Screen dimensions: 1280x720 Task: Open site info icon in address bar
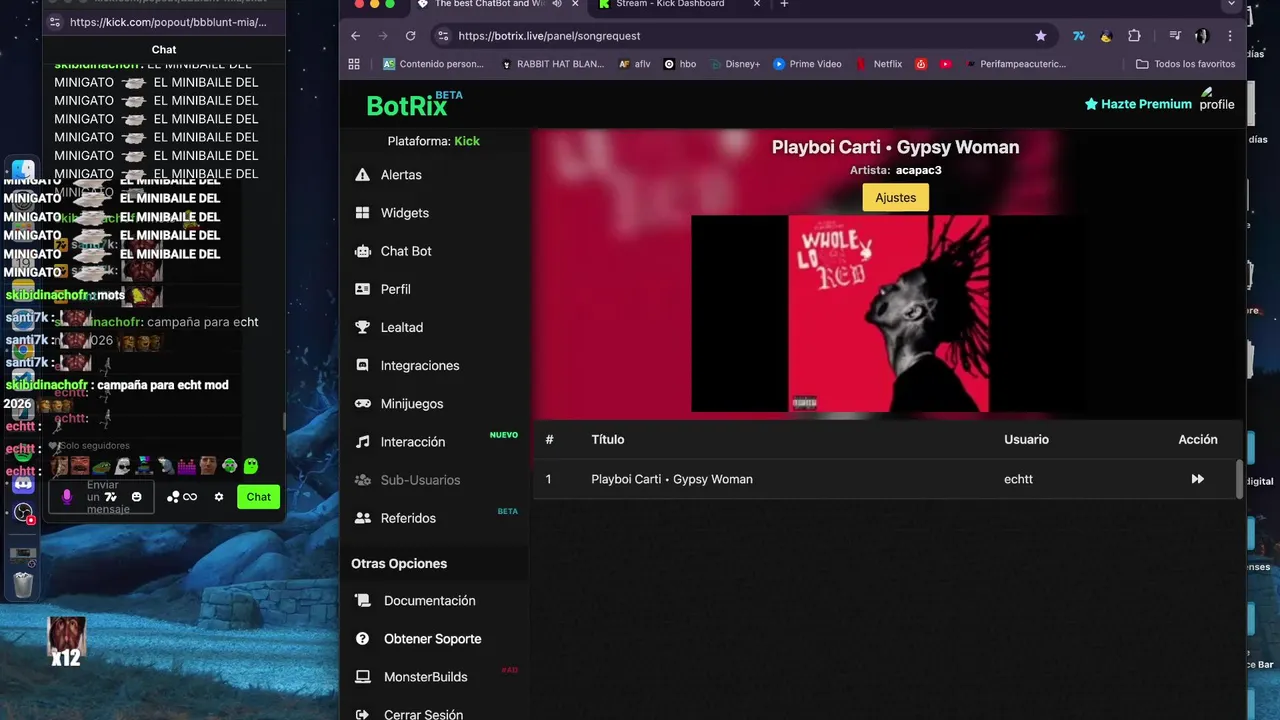[x=444, y=36]
